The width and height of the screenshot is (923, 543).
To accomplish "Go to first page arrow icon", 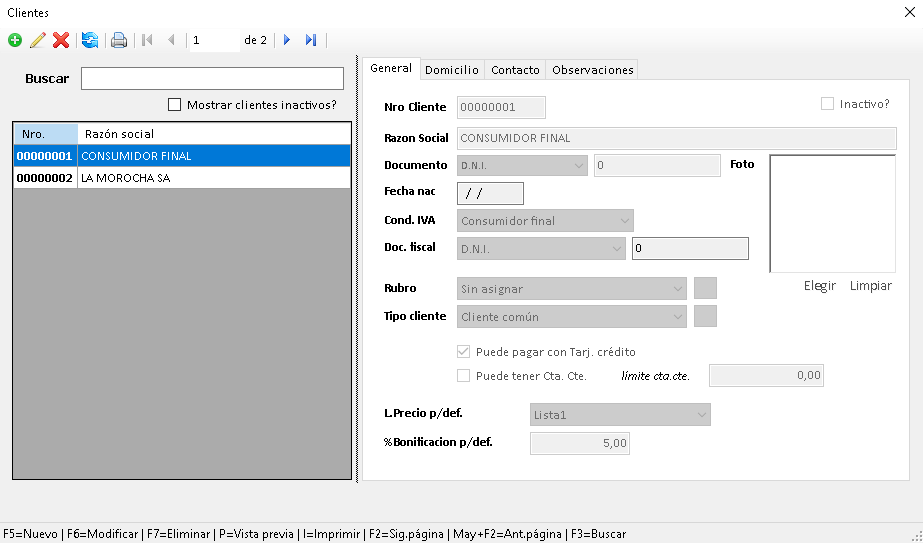I will click(x=147, y=40).
